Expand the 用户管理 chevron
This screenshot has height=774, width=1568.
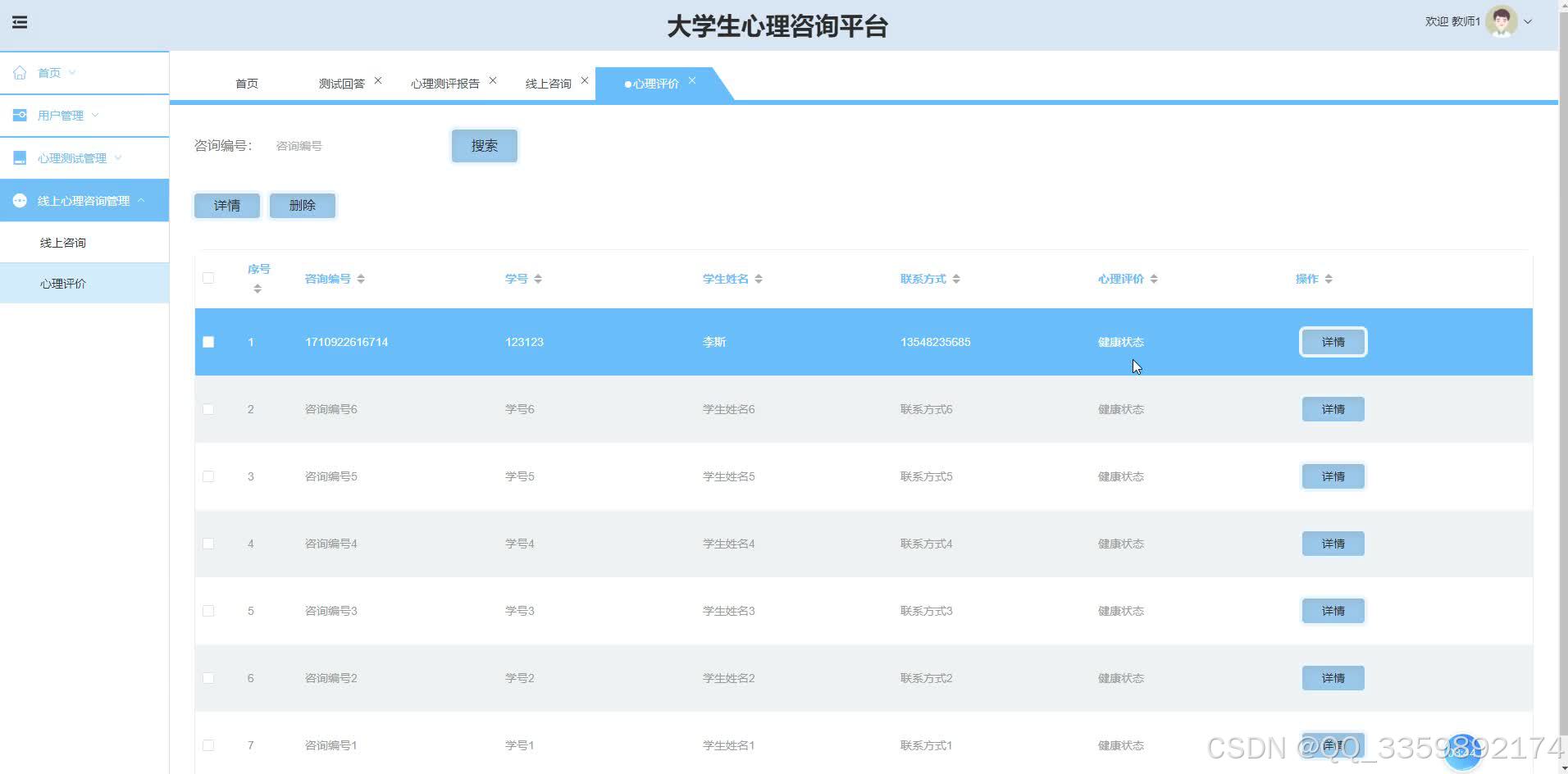[x=95, y=115]
